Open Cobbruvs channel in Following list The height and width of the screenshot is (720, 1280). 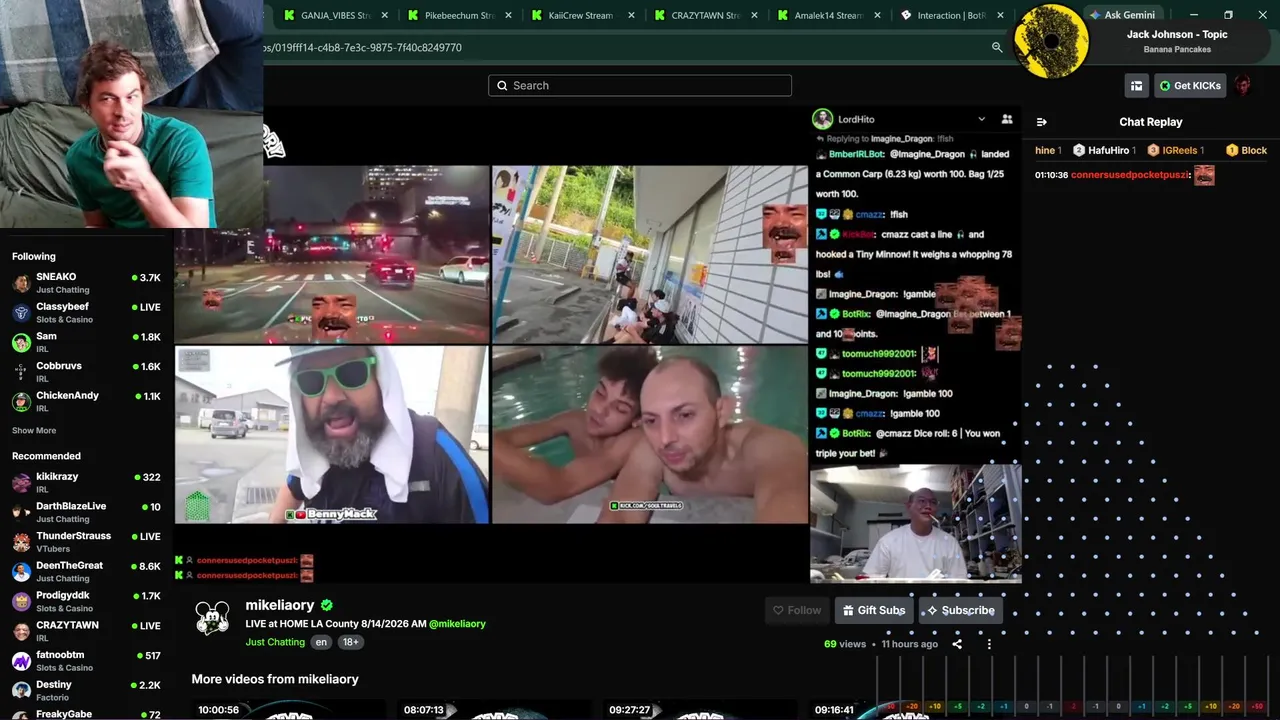pyautogui.click(x=87, y=372)
